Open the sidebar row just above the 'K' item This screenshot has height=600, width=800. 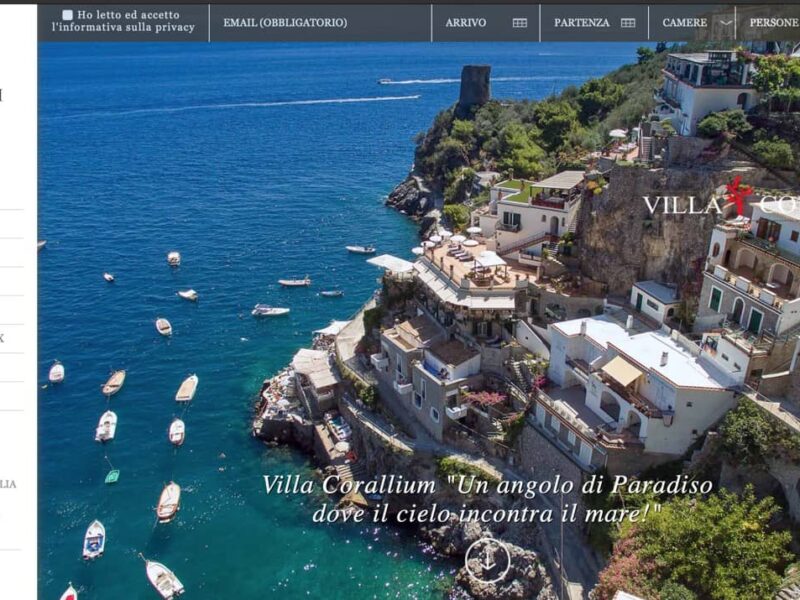pyautogui.click(x=11, y=310)
